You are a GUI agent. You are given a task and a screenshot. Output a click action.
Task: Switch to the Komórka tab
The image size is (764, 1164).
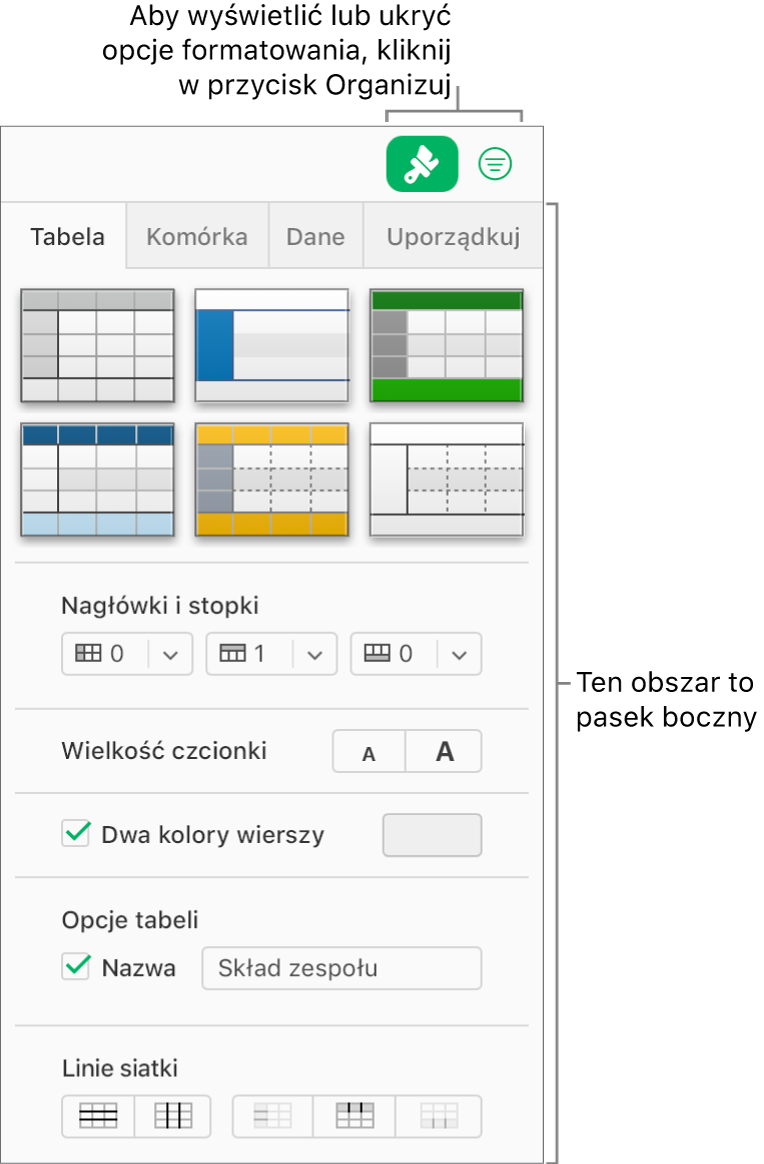[x=197, y=236]
